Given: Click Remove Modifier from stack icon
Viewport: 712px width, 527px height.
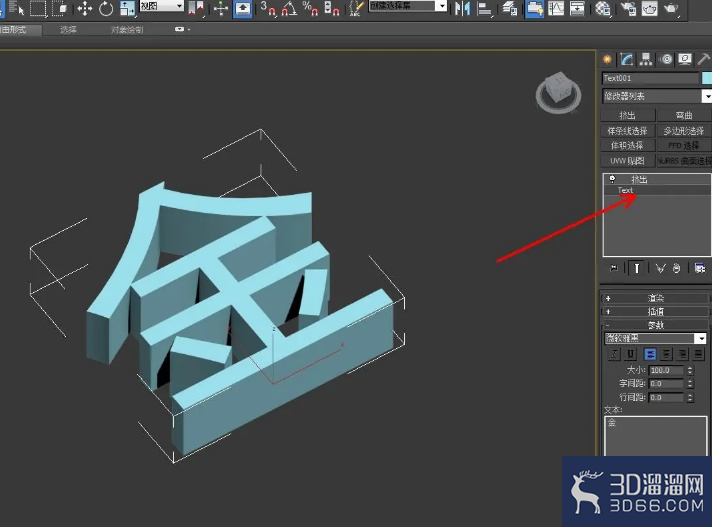Looking at the screenshot, I should [677, 268].
